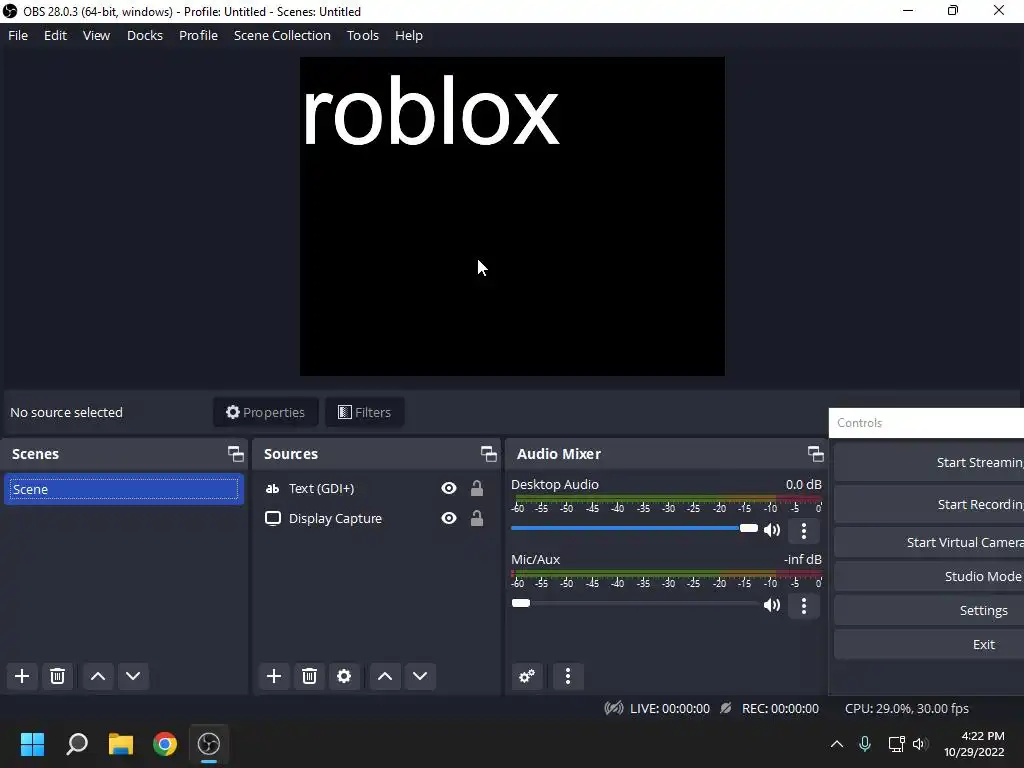Click the volume tray icon

920,744
